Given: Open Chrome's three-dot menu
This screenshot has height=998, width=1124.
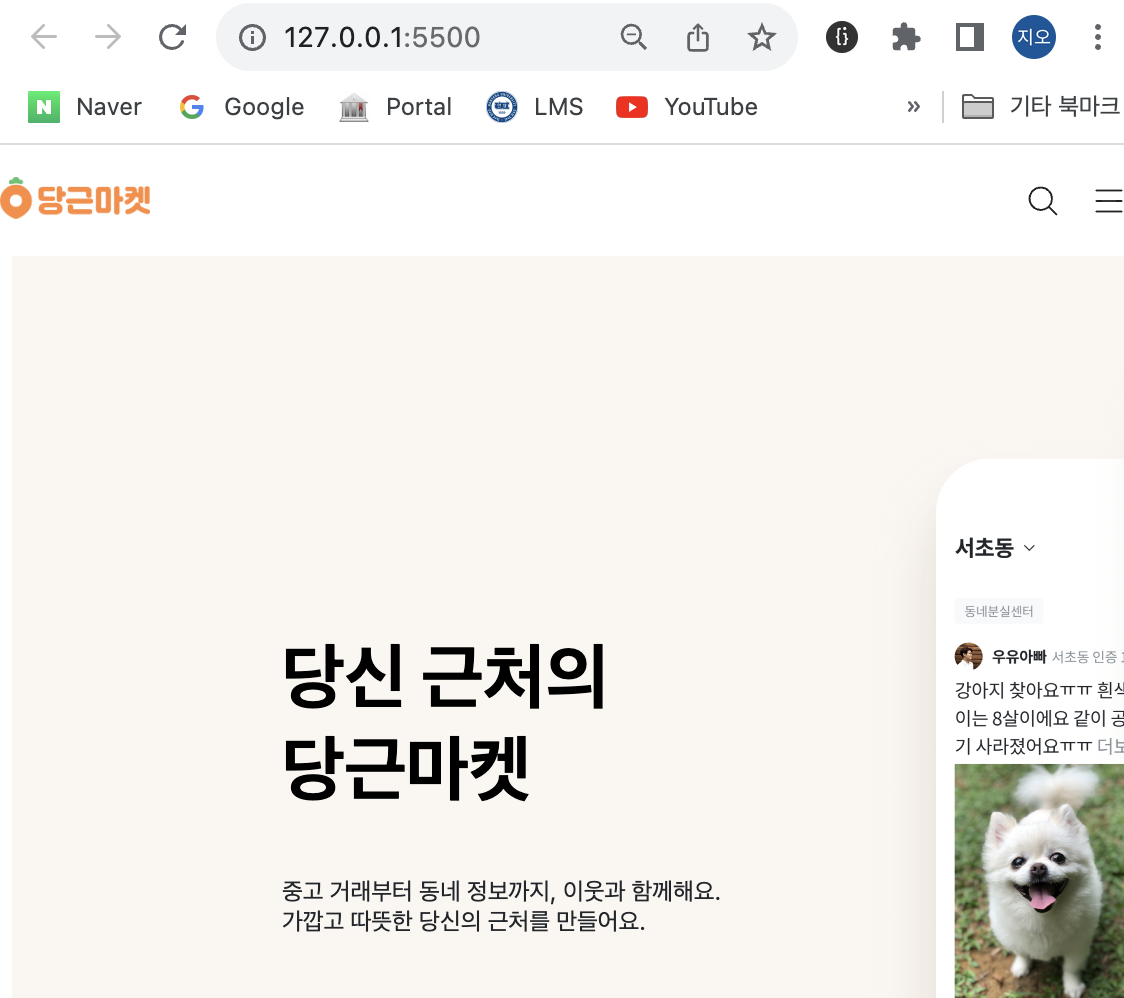Looking at the screenshot, I should pos(1097,37).
